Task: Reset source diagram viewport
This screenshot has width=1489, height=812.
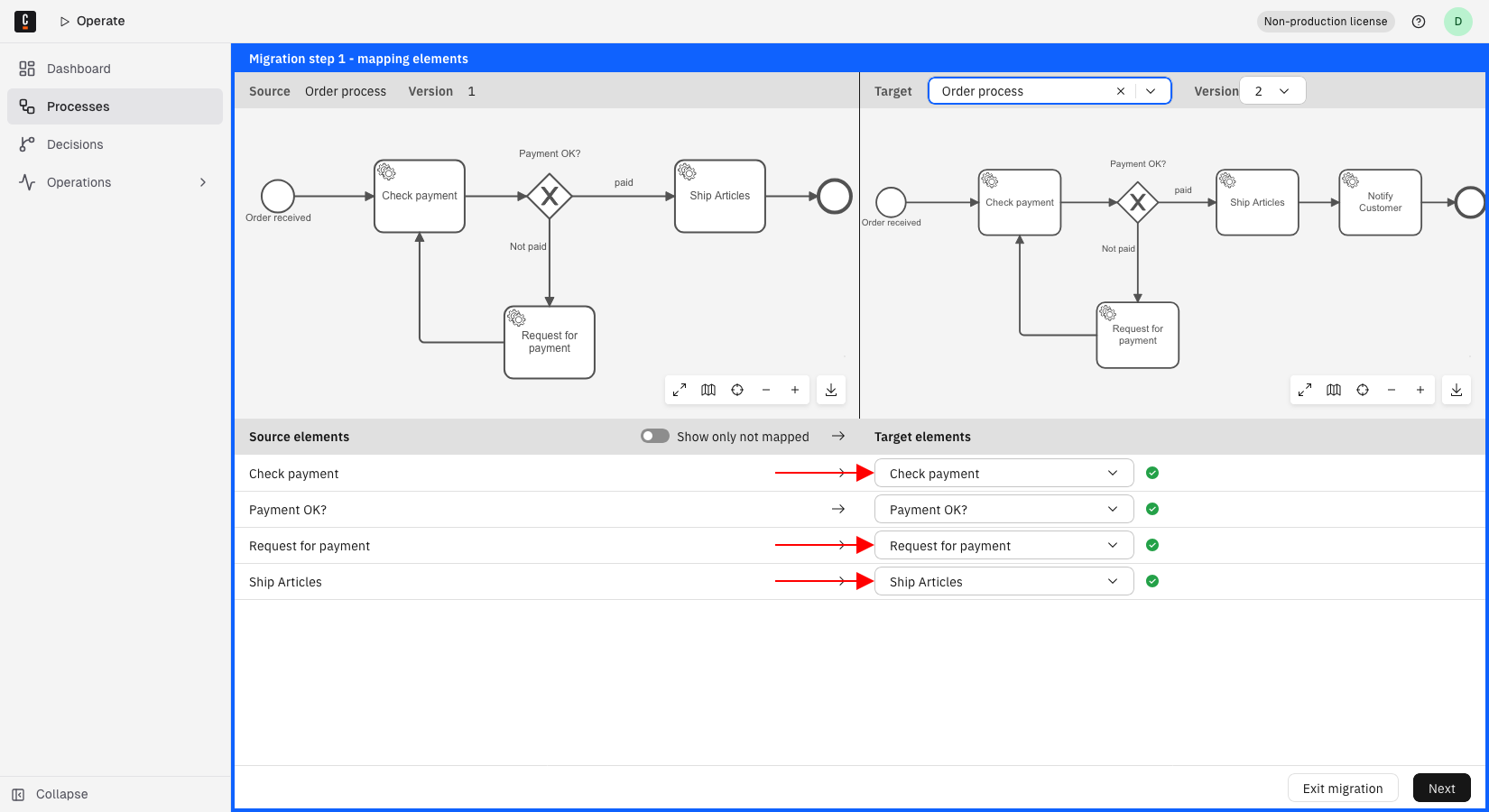Action: pyautogui.click(x=737, y=390)
